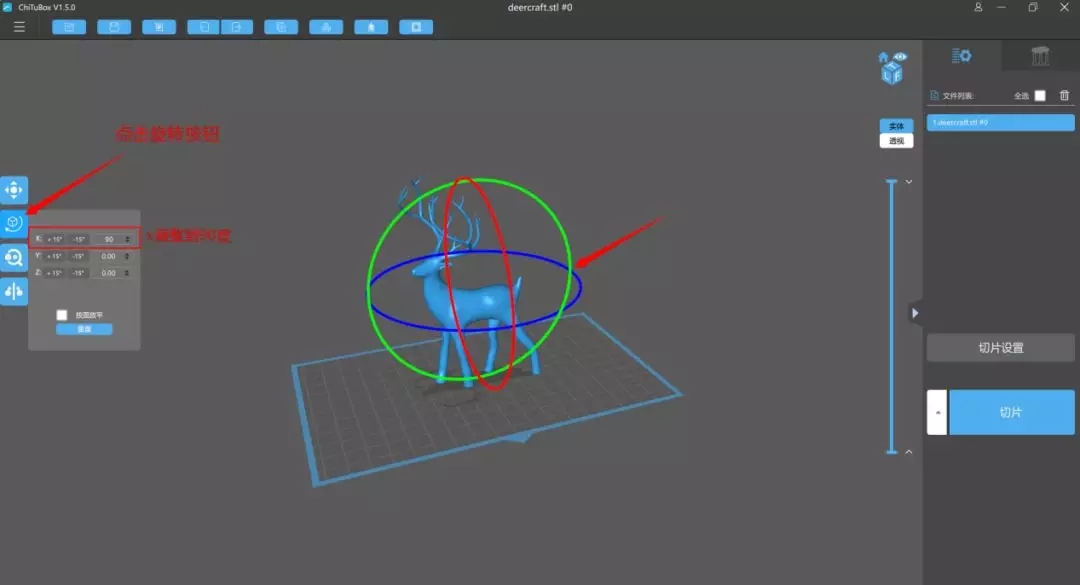Select the Scale tool in left sidebar
Screen dimensions: 1080x585
click(14, 257)
